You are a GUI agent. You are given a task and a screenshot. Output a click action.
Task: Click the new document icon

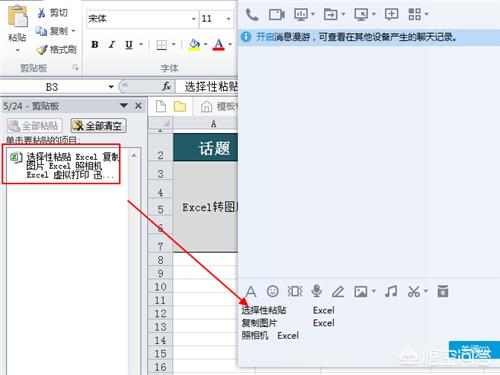(x=161, y=106)
